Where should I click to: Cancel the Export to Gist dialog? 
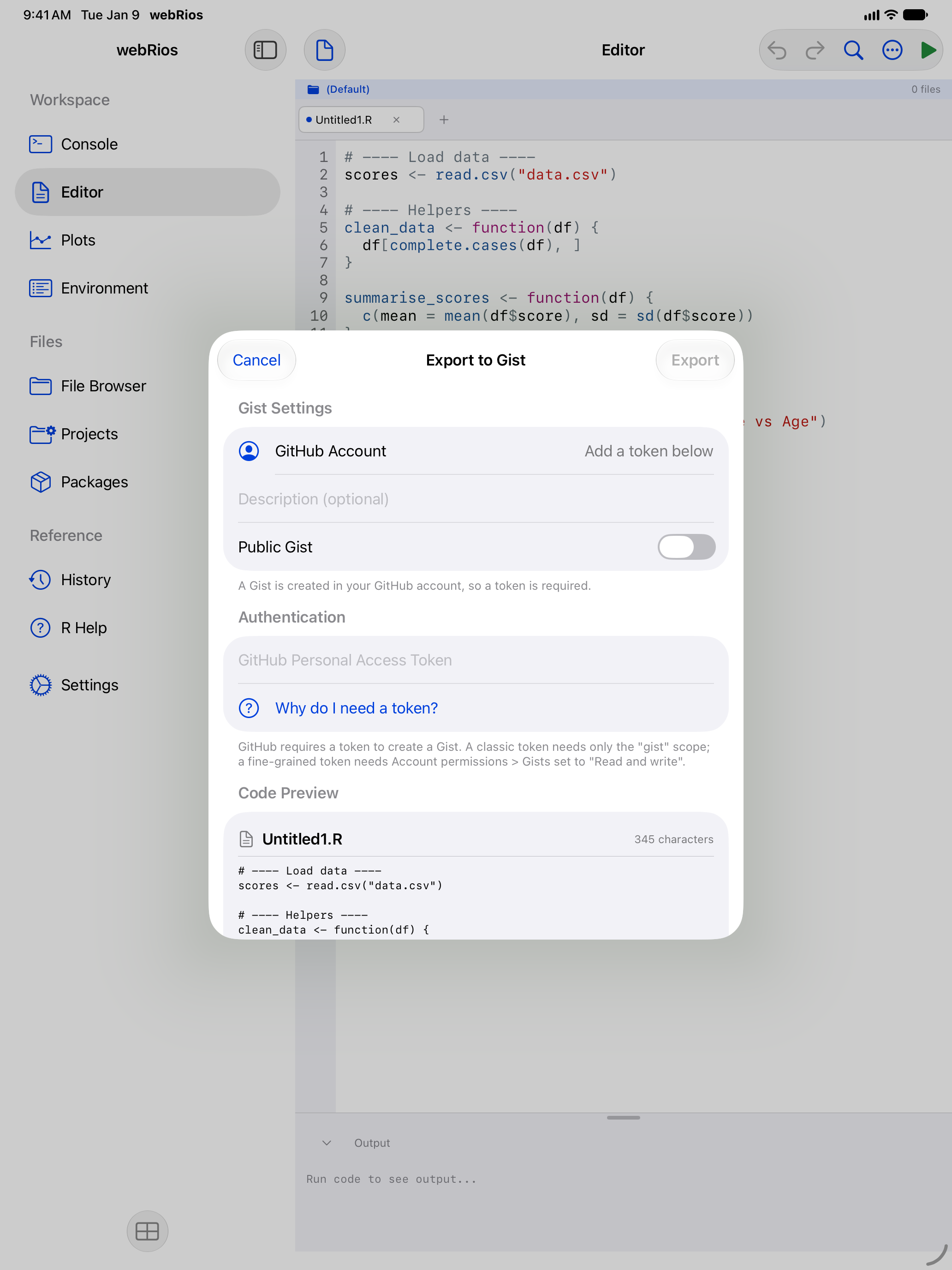click(x=256, y=360)
